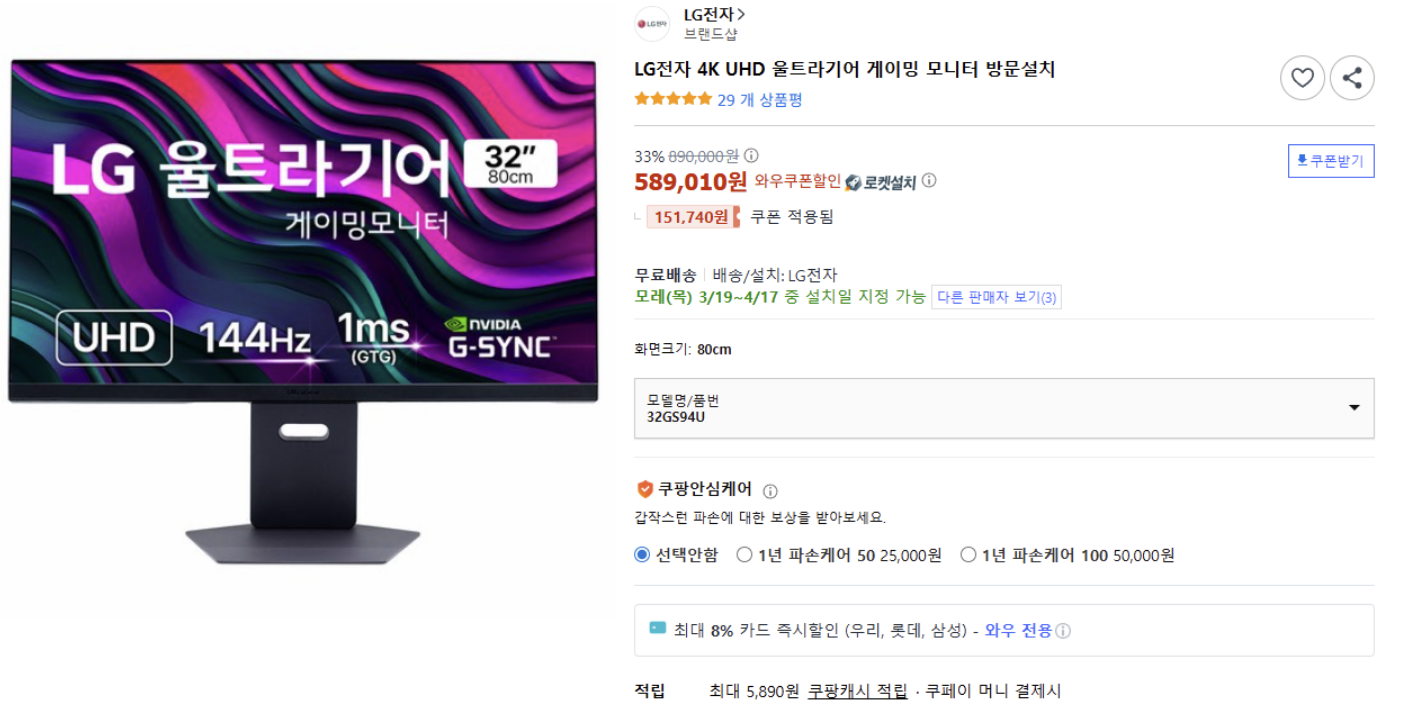Click the share icon button
The height and width of the screenshot is (709, 1401).
1352,78
